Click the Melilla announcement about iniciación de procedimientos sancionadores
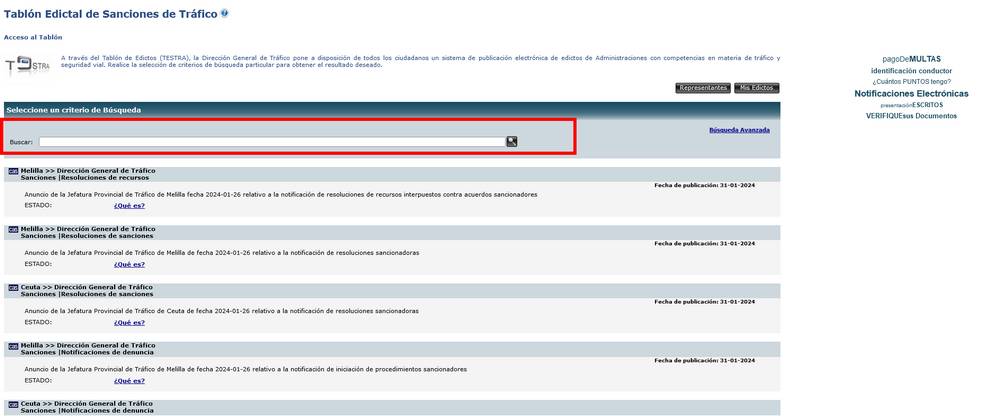The image size is (1000, 416). click(x=246, y=369)
